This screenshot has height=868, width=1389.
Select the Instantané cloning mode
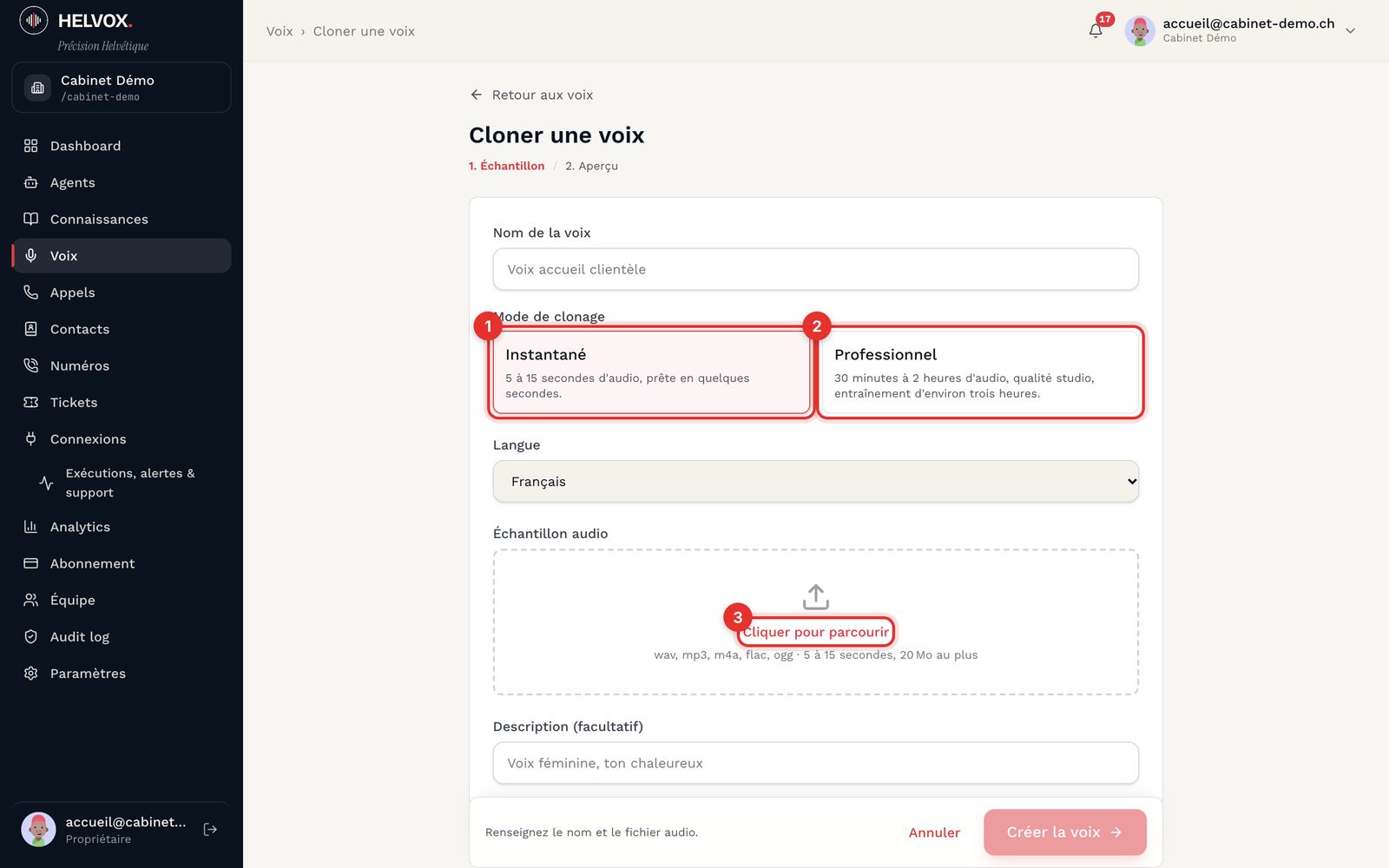651,372
